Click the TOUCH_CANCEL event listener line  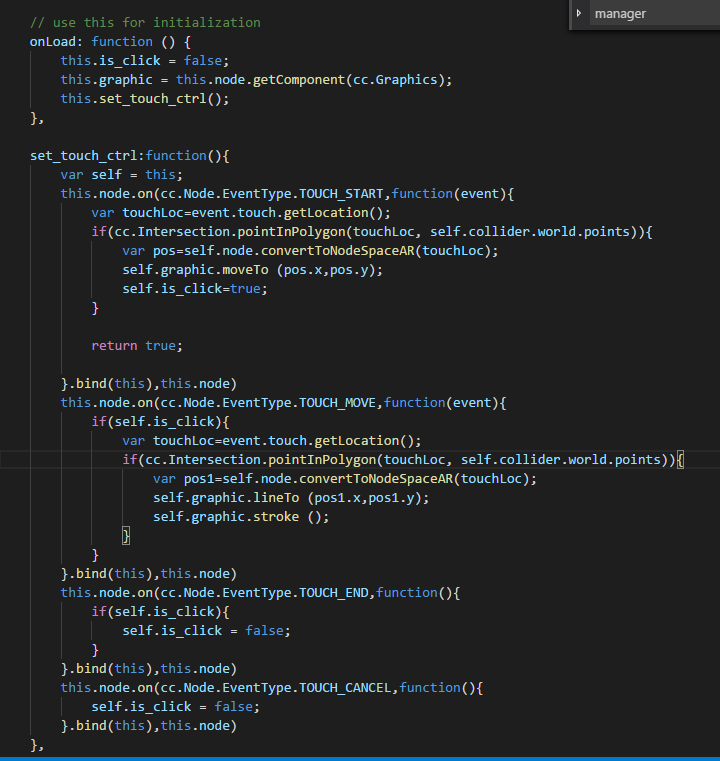coord(272,688)
